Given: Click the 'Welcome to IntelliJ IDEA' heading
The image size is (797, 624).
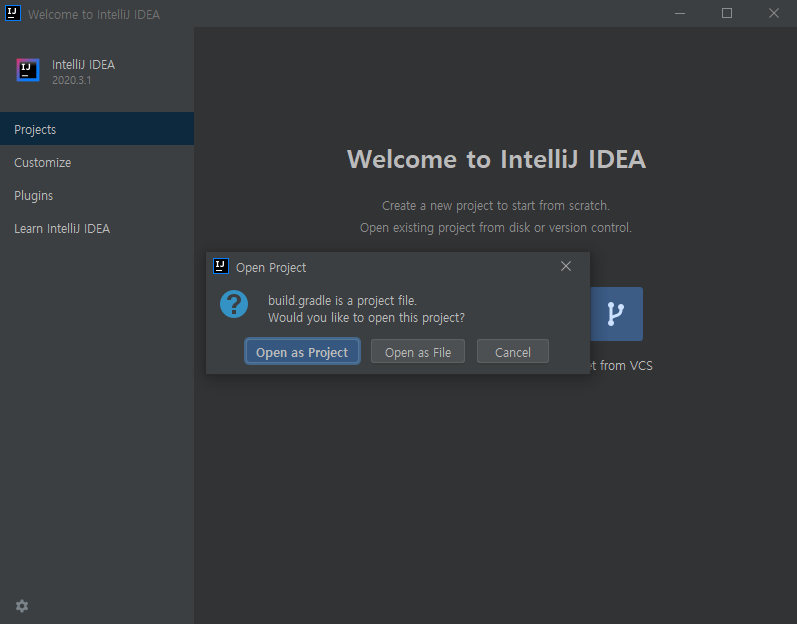Looking at the screenshot, I should [x=497, y=159].
